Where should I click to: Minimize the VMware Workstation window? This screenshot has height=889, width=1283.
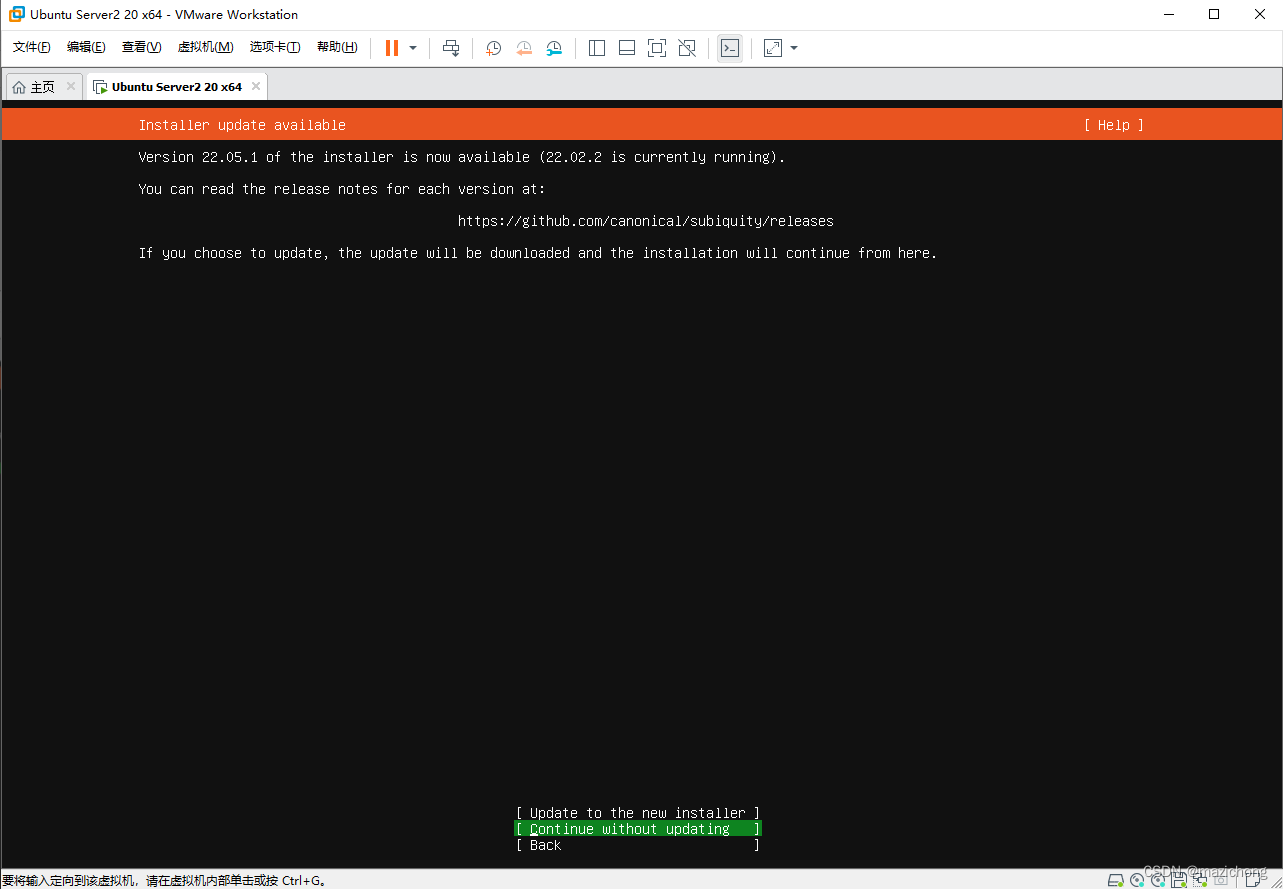click(1169, 14)
